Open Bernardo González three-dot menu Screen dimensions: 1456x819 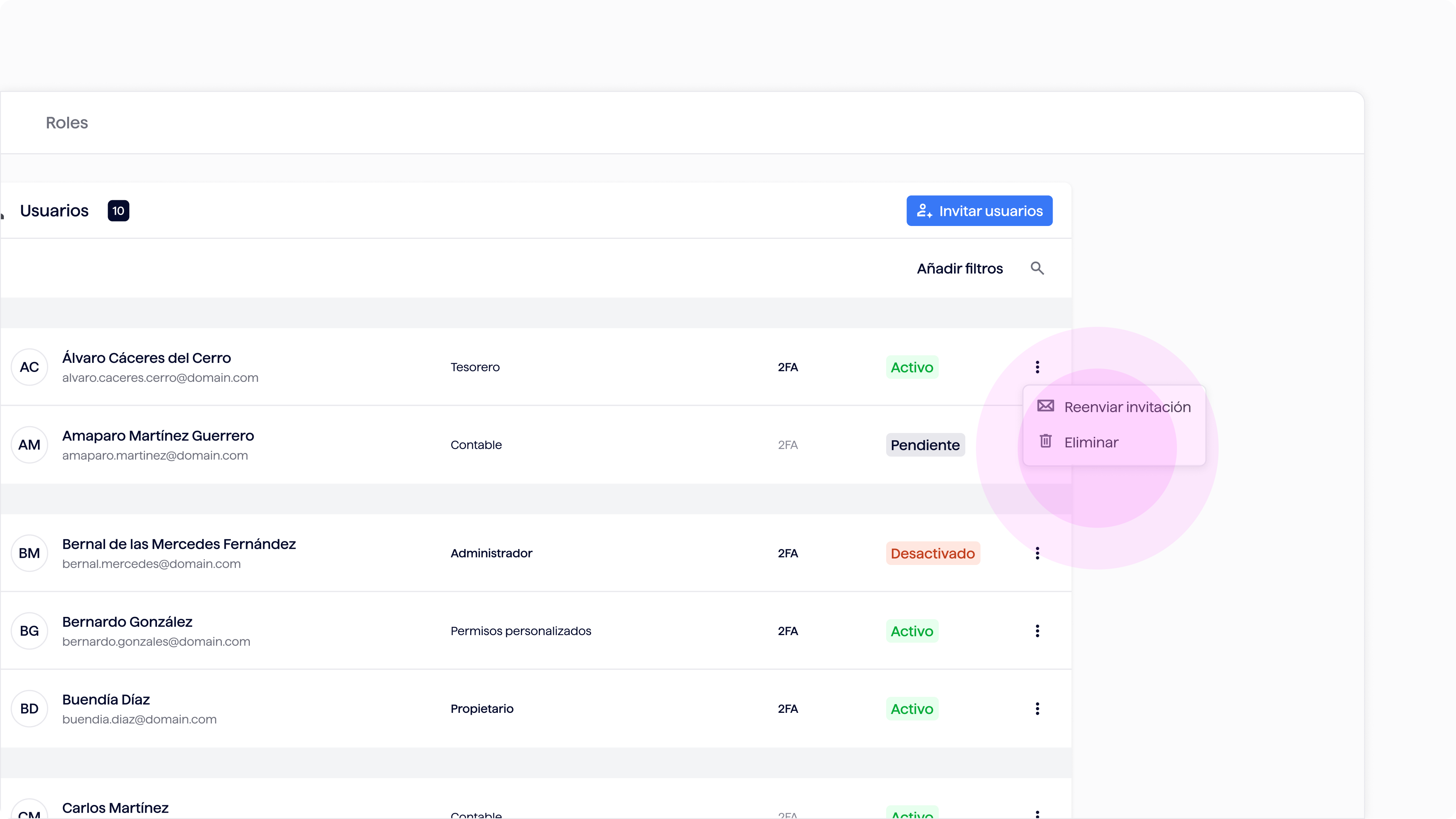[x=1037, y=631]
